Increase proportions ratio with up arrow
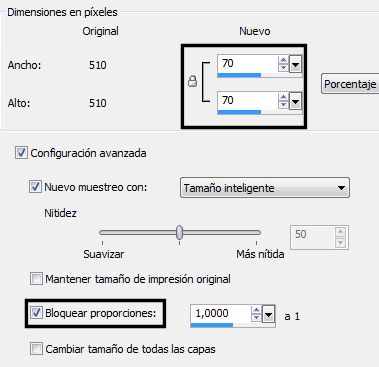This screenshot has height=367, width=379. click(x=256, y=310)
